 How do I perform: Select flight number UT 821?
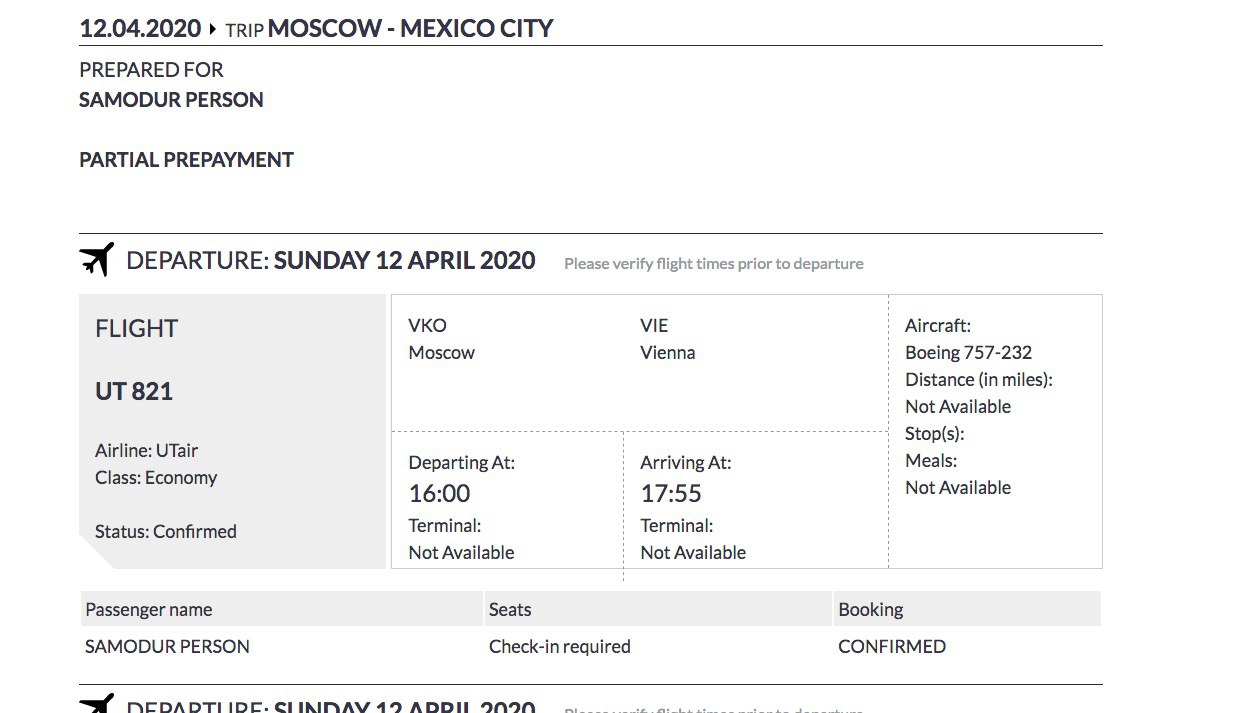click(134, 391)
